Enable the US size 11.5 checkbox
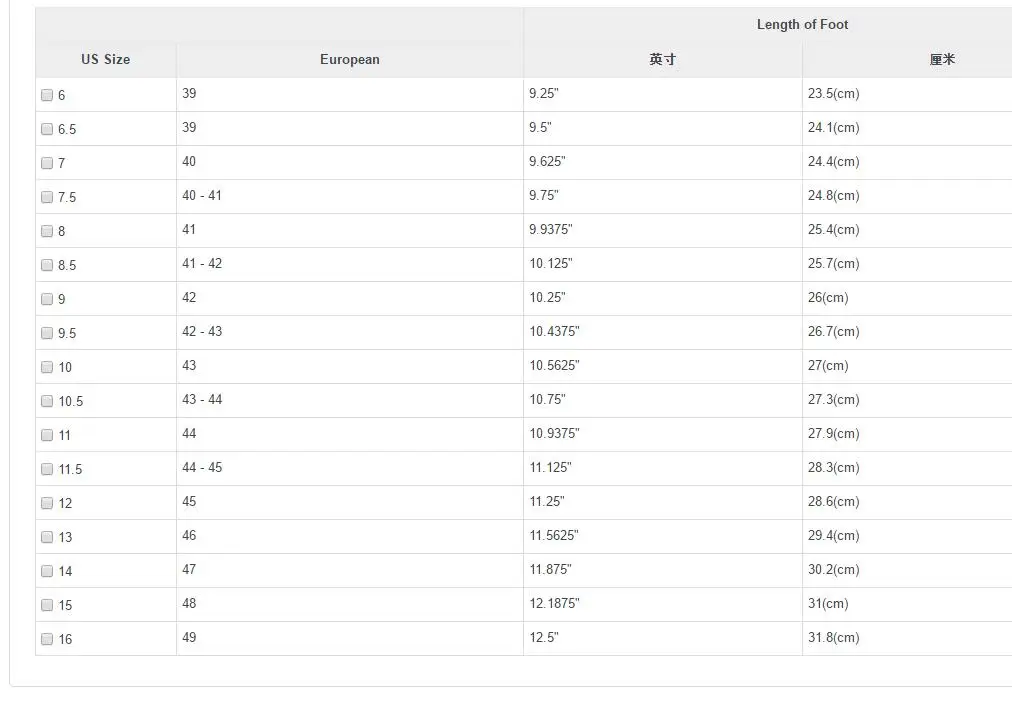The image size is (1012, 707). coord(47,469)
